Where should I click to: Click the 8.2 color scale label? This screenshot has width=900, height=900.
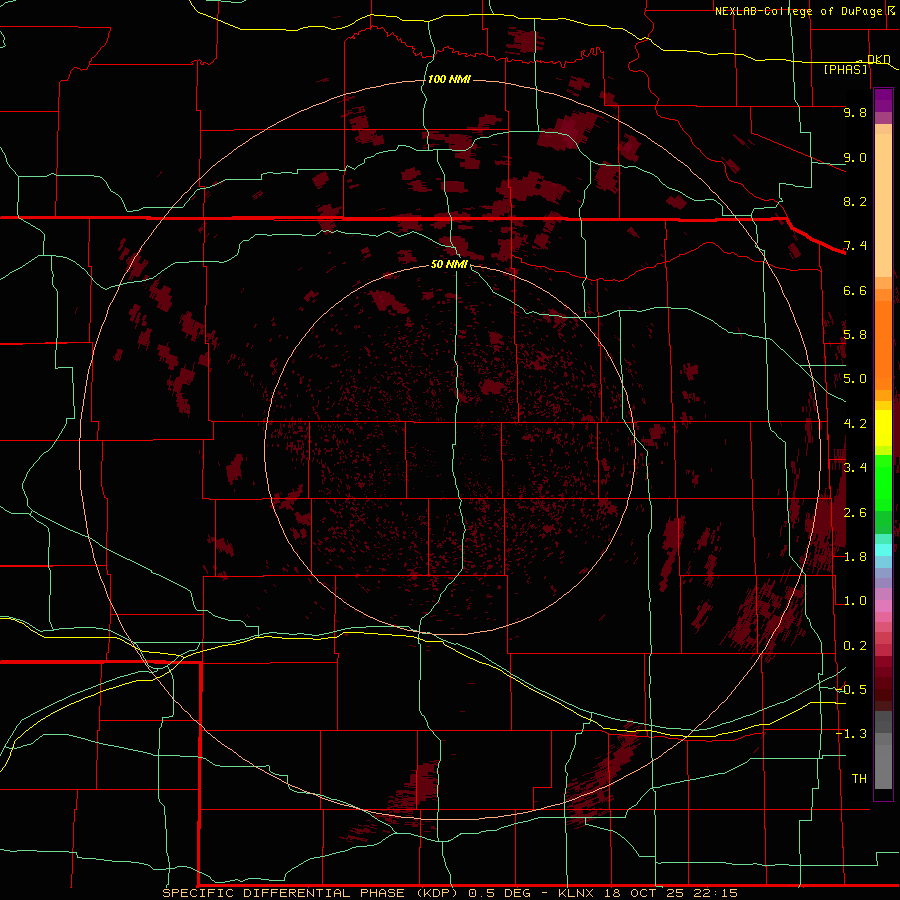pos(855,201)
